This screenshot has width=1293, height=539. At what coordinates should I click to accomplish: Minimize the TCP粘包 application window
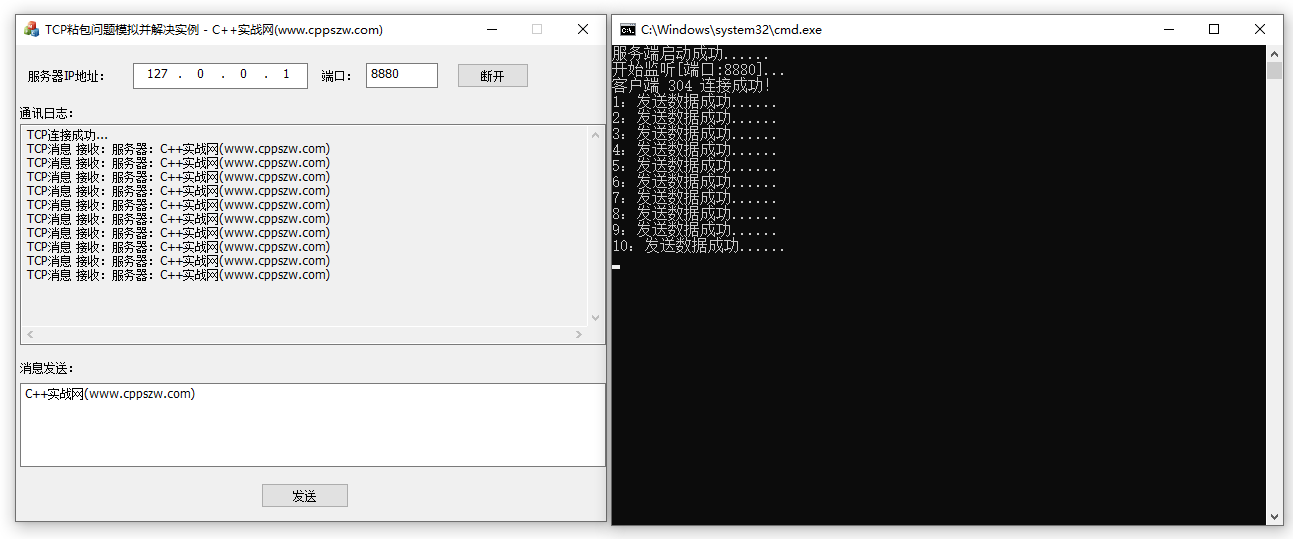click(x=491, y=29)
